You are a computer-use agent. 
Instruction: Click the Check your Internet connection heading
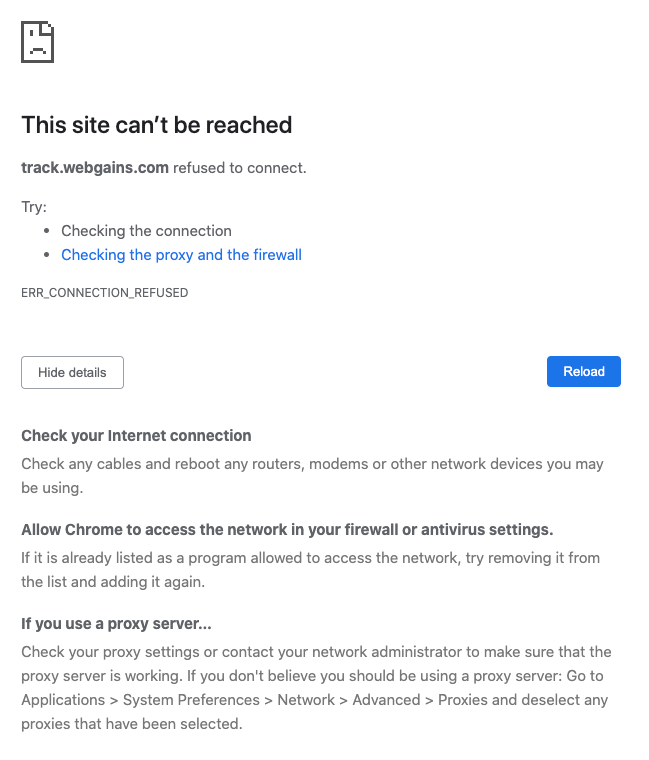(136, 435)
